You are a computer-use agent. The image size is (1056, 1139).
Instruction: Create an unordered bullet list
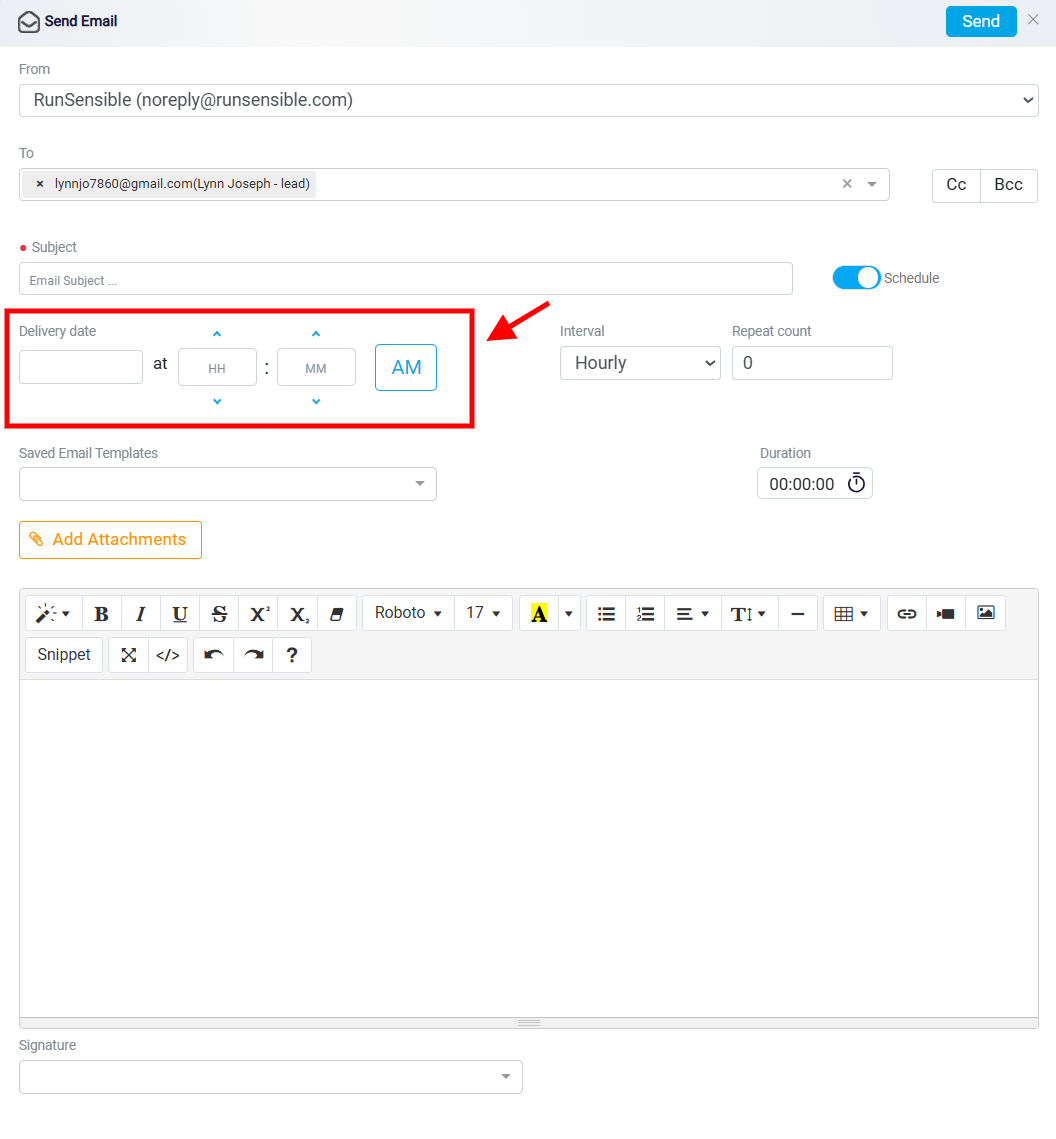[x=606, y=614]
